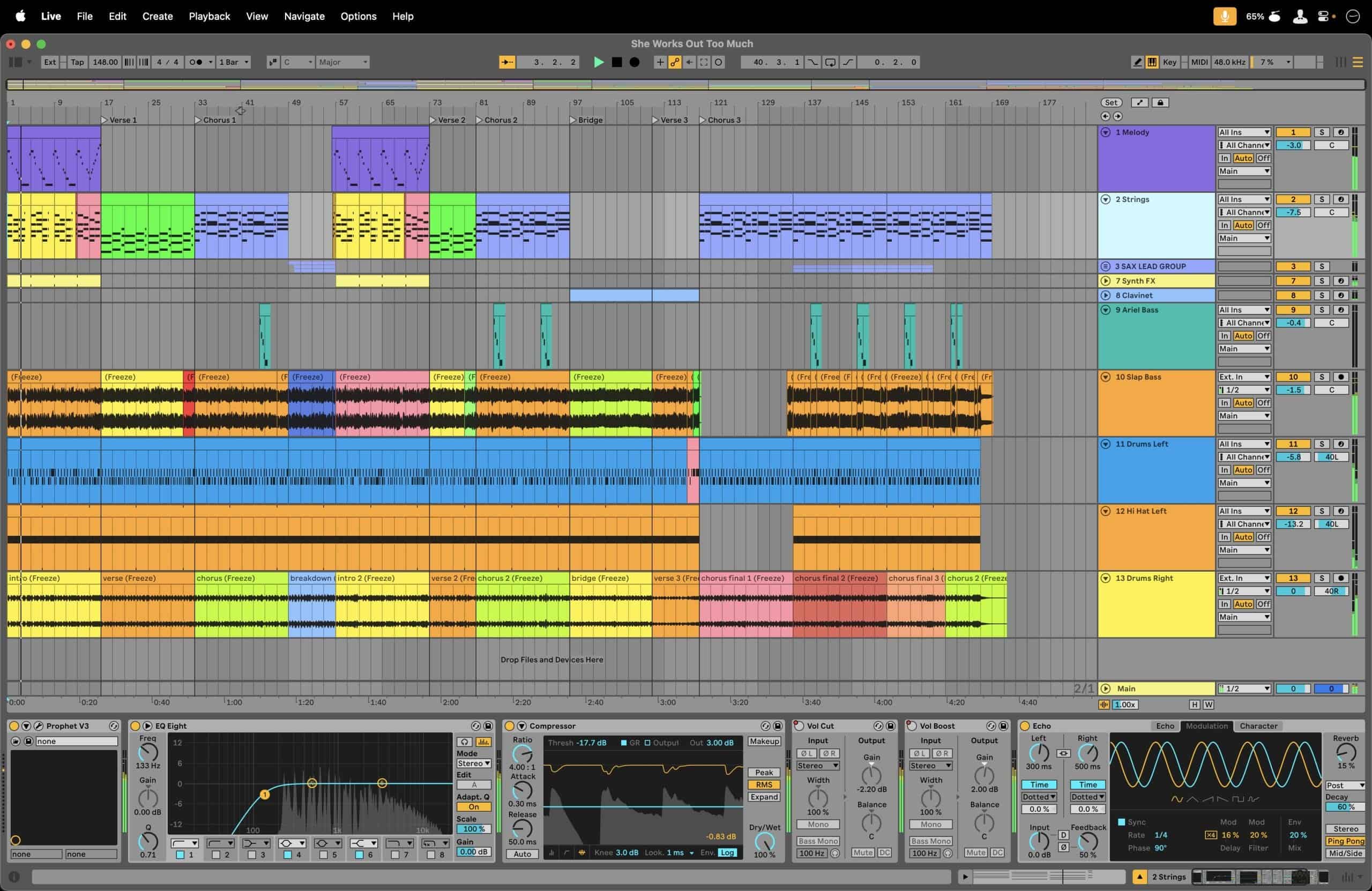This screenshot has height=891, width=1372.
Task: Toggle EQ Eight spectrum analyzer button
Action: click(483, 742)
